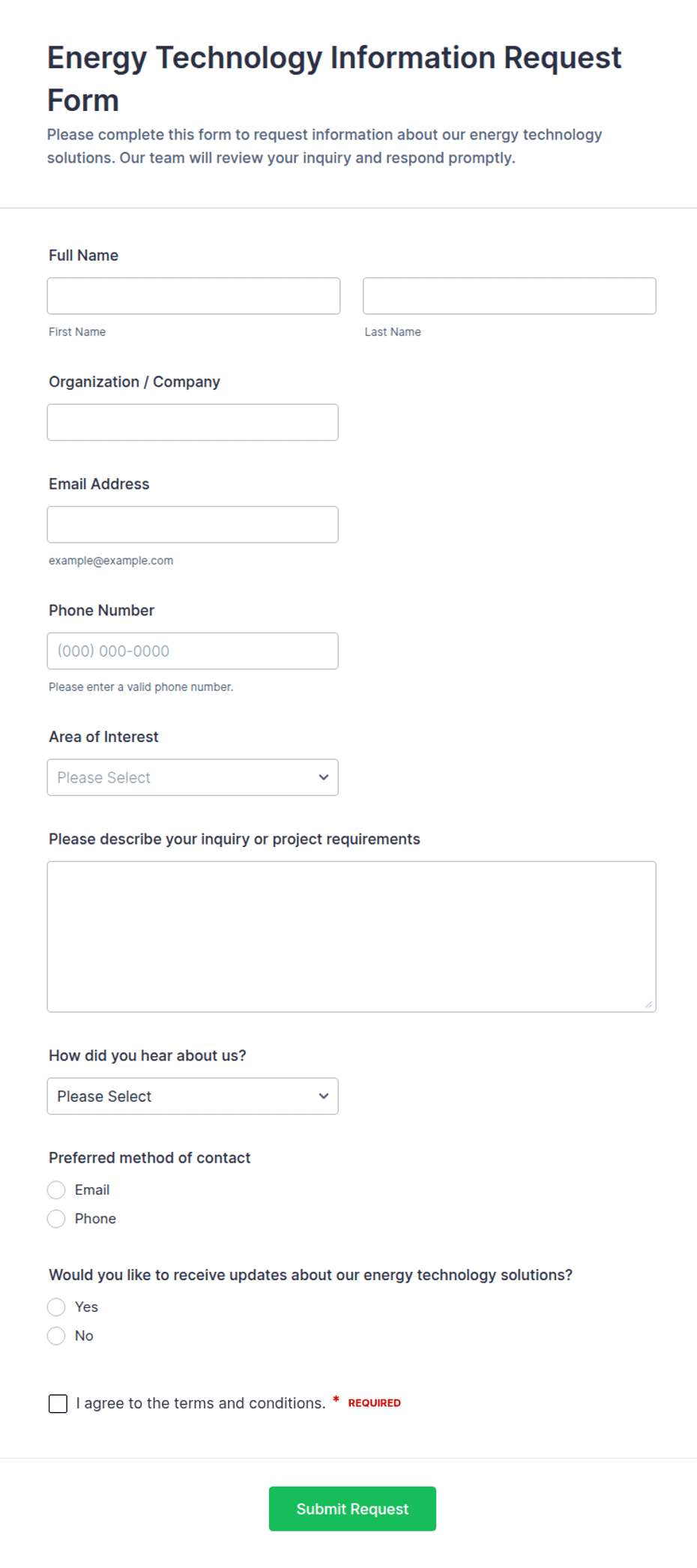Click the Submit Request button
The width and height of the screenshot is (697, 1568).
click(x=352, y=1510)
